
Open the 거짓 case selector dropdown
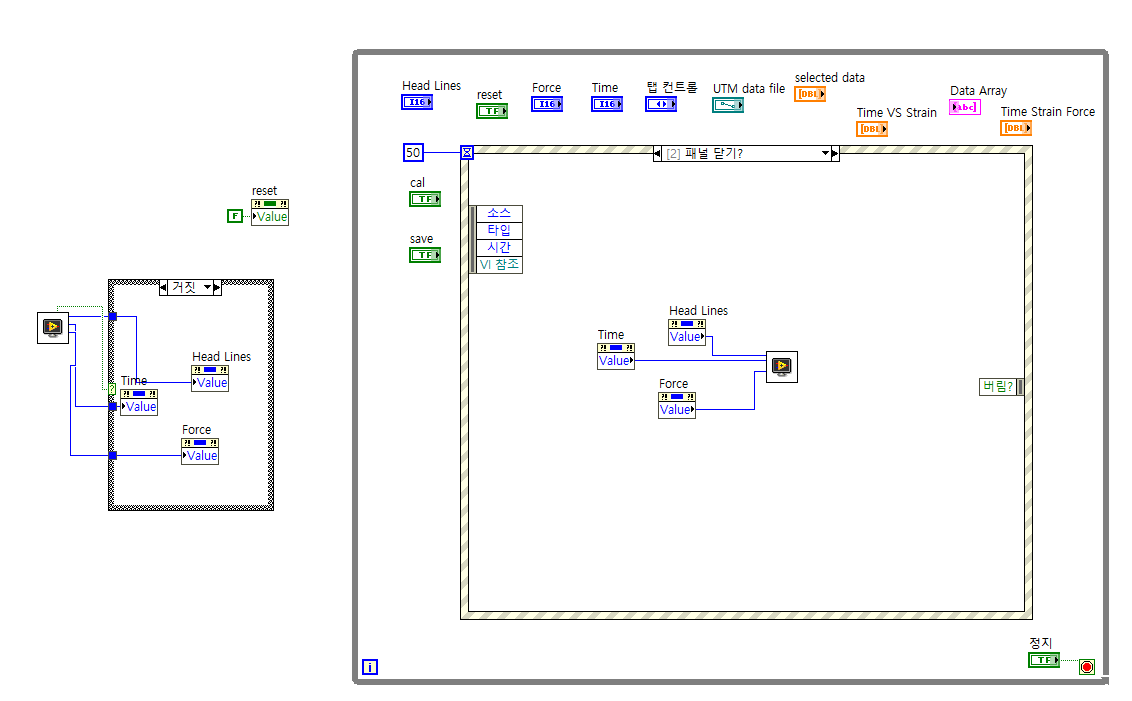click(208, 287)
